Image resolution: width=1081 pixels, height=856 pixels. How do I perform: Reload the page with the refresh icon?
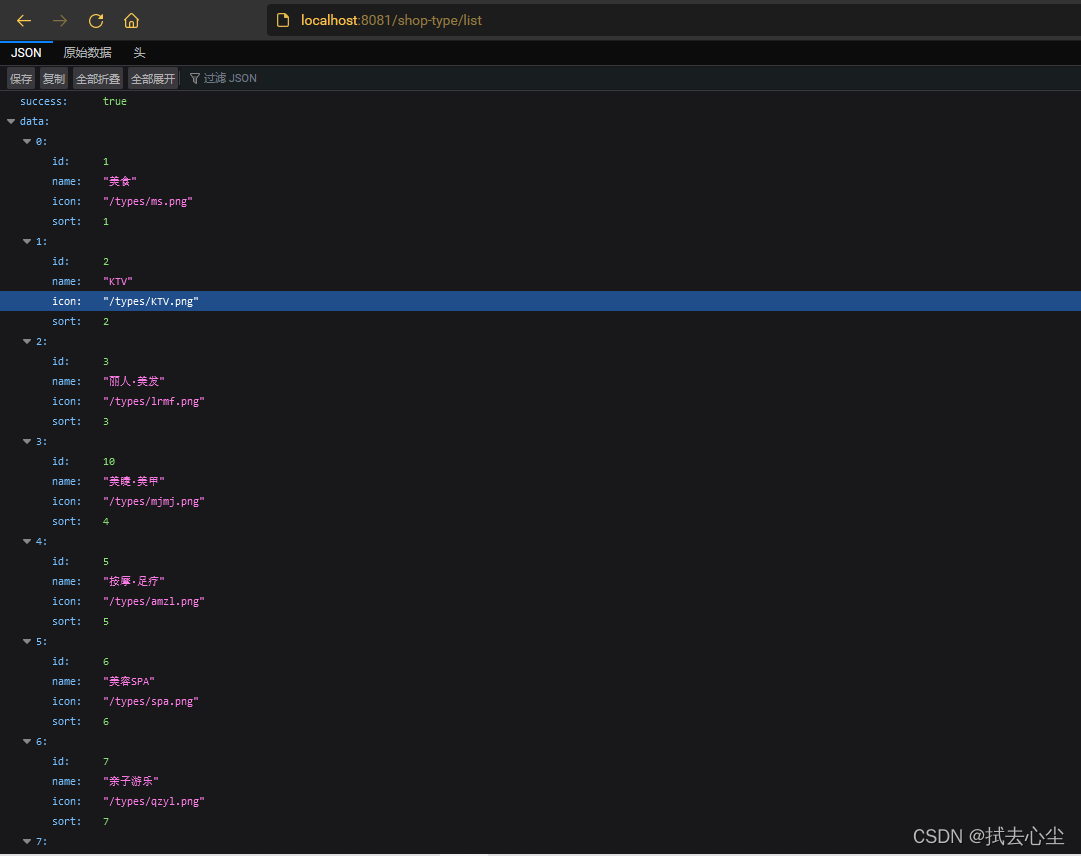pos(96,21)
